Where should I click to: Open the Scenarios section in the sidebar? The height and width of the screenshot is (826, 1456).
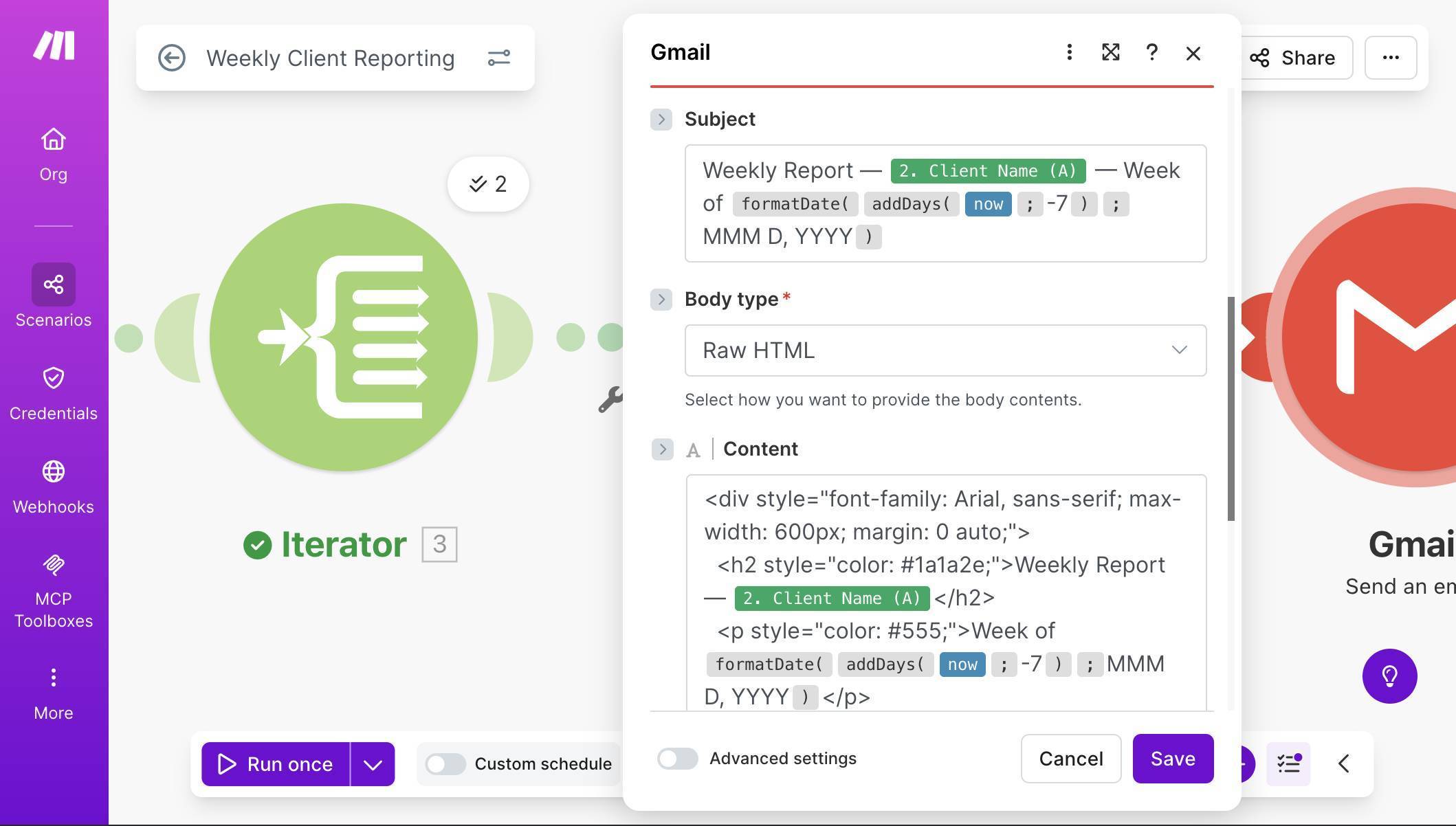pyautogui.click(x=53, y=284)
